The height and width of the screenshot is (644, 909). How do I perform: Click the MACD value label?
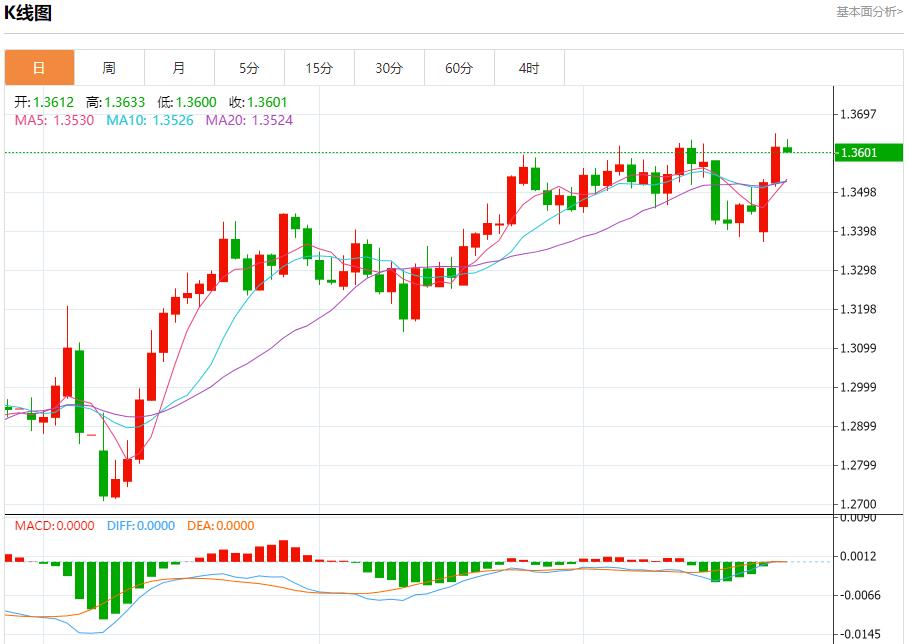[54, 525]
